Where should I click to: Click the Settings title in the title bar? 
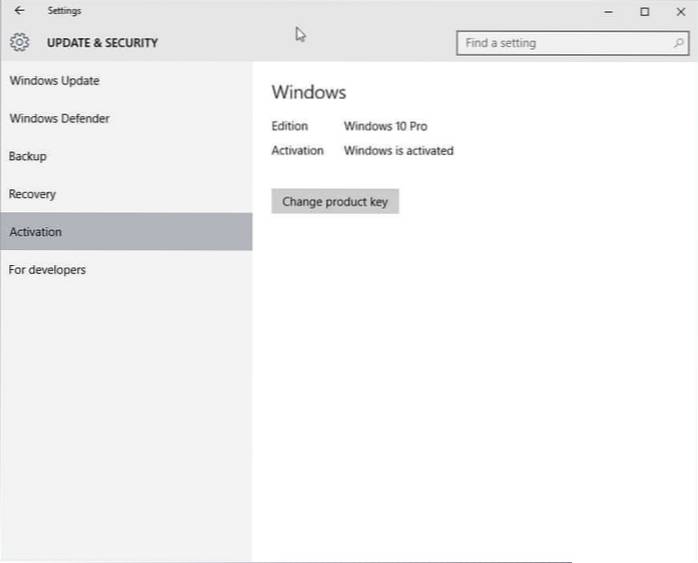point(64,11)
